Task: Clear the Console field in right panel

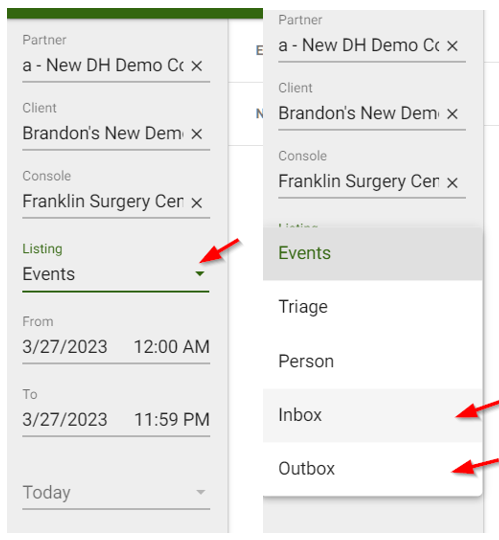Action: (x=452, y=183)
